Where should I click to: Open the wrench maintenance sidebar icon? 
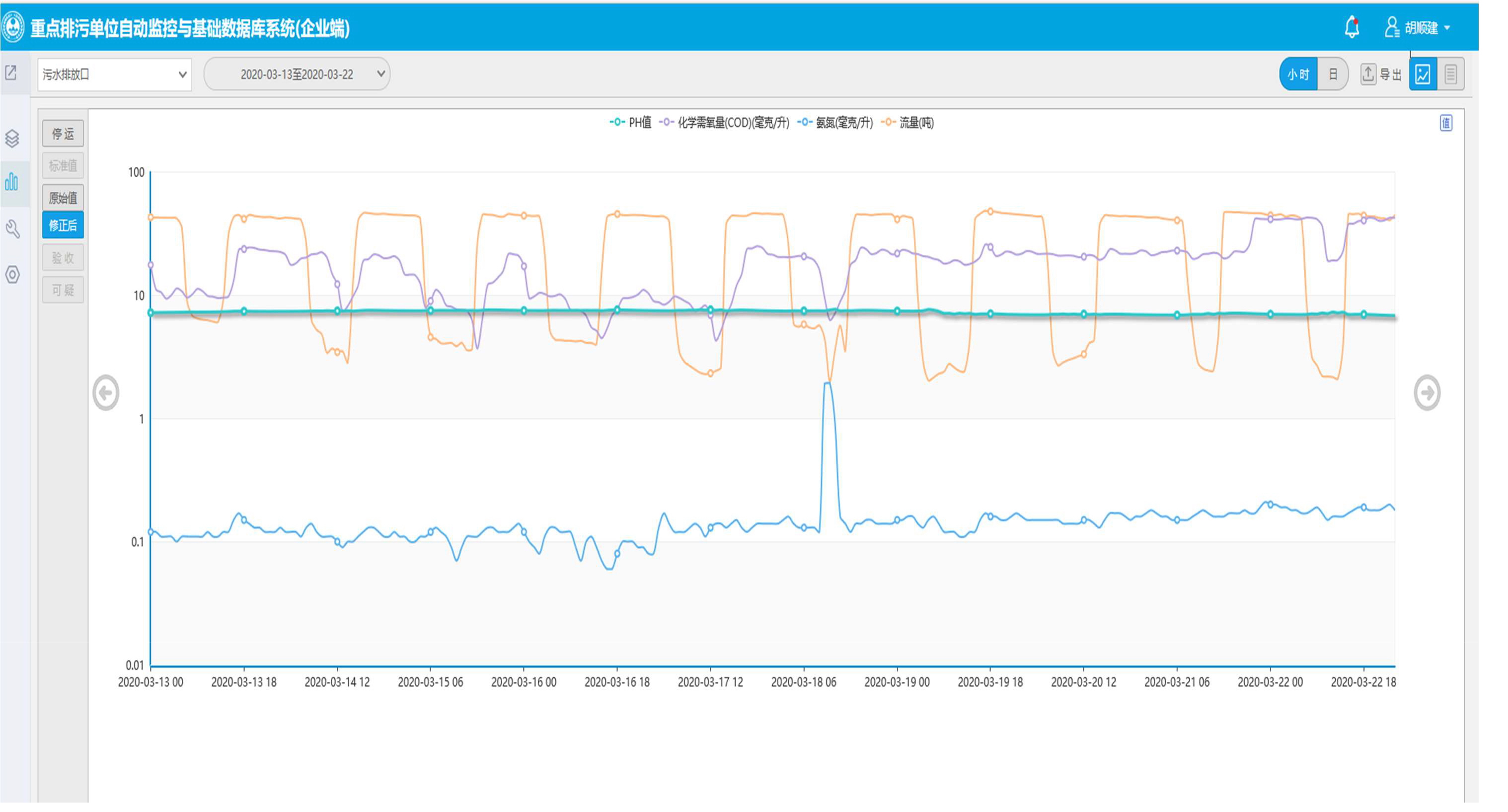tap(12, 229)
